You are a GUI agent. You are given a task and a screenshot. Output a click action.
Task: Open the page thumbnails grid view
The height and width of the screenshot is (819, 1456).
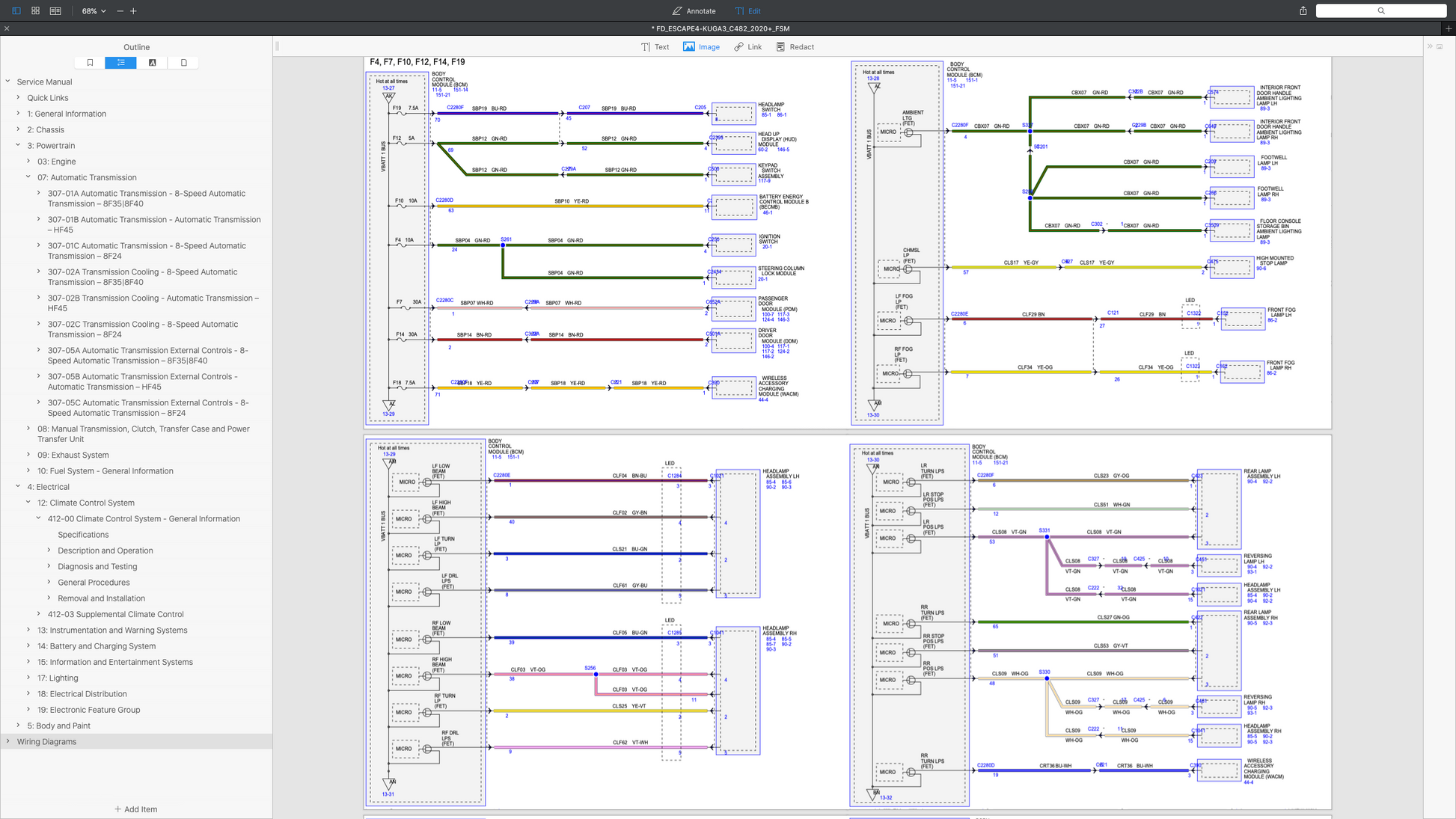pyautogui.click(x=35, y=11)
